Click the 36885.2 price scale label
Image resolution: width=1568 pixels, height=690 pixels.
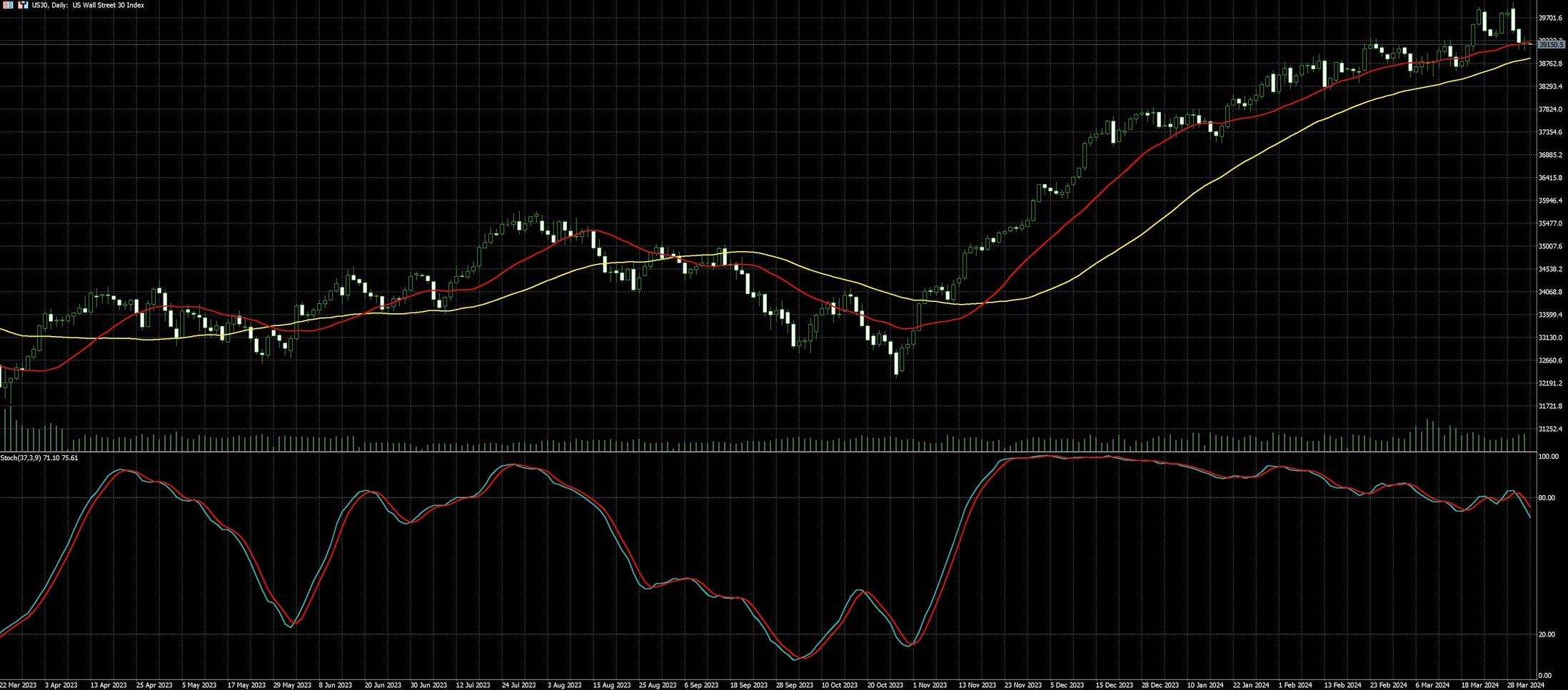pyautogui.click(x=1549, y=155)
